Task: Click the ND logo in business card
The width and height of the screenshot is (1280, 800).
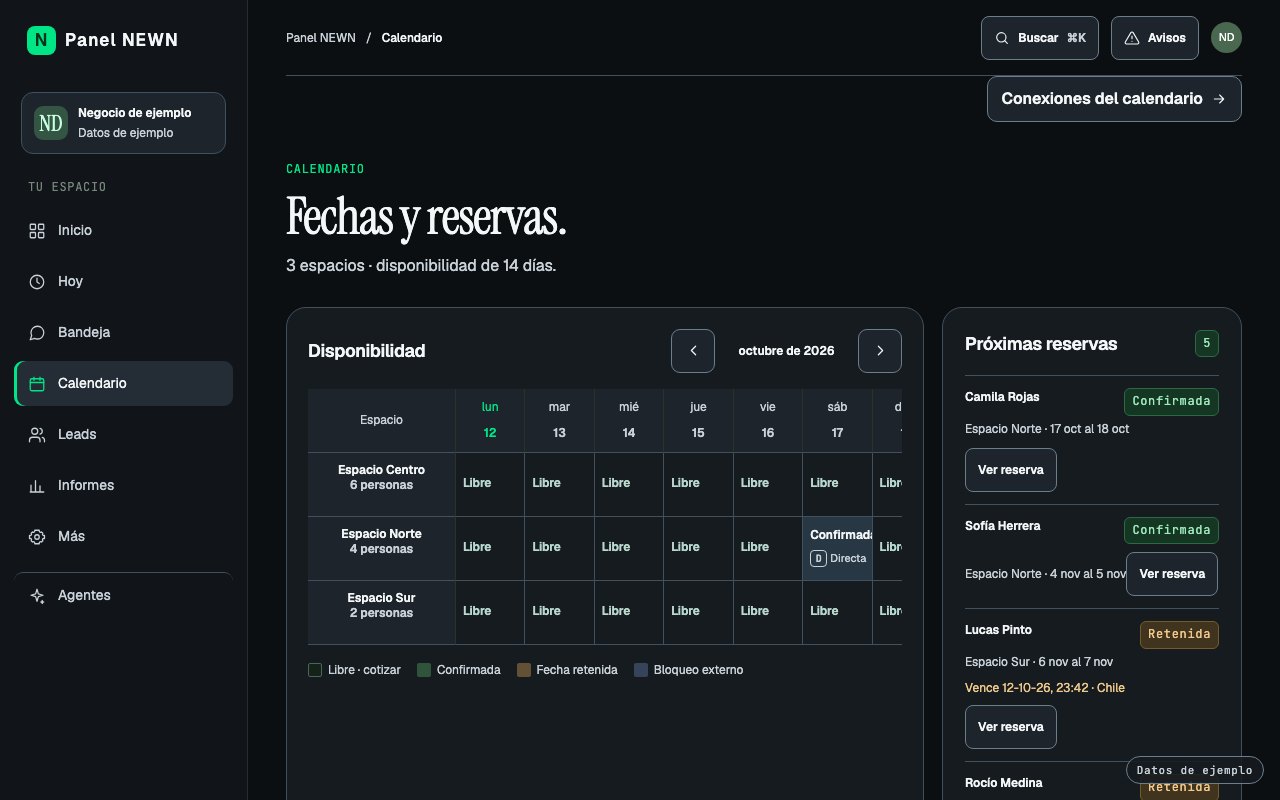Action: tap(51, 123)
